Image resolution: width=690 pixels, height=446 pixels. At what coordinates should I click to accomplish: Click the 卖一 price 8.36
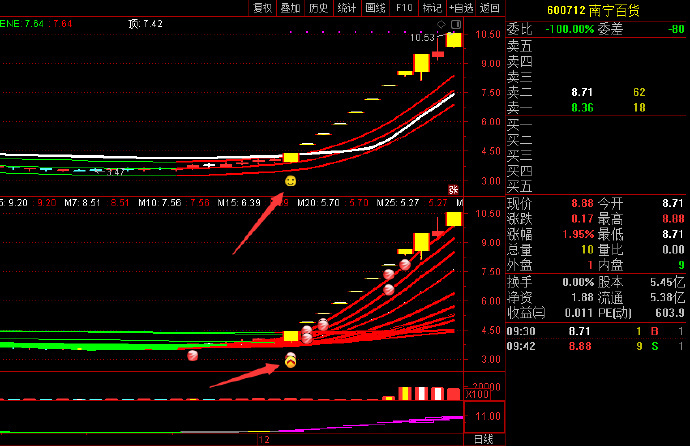point(582,108)
